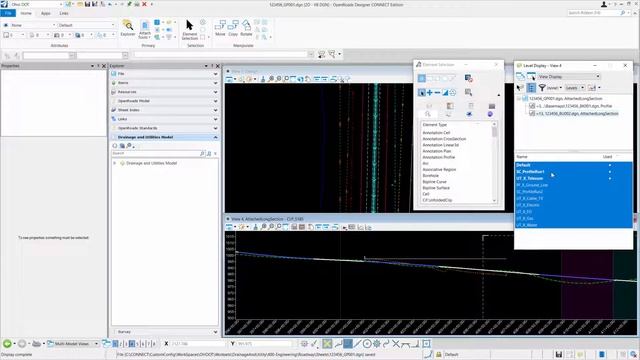Switch to the Links ribbon tab
Viewport: 640px width, 360px height.
(64, 13)
